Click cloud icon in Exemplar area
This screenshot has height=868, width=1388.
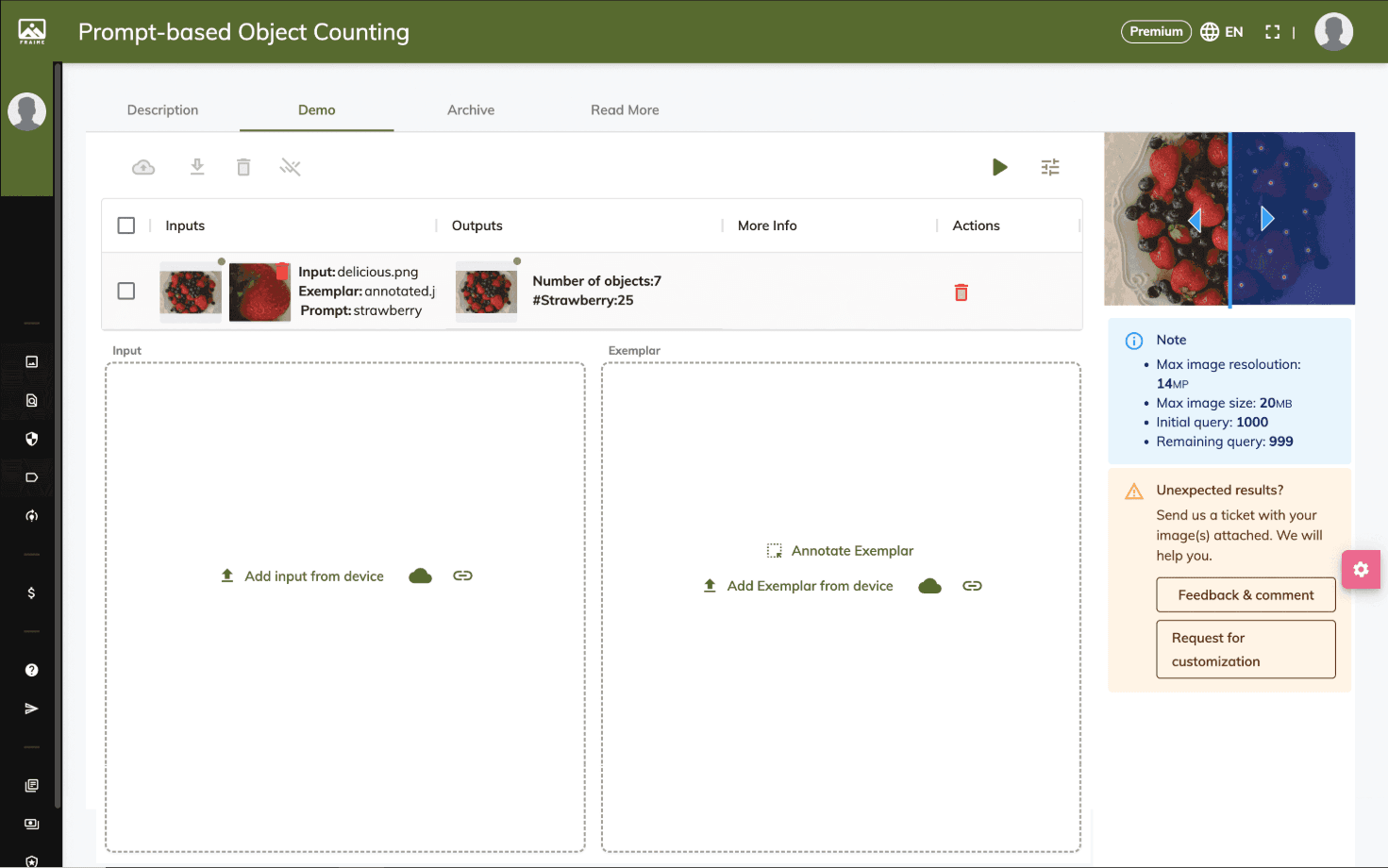pos(929,586)
